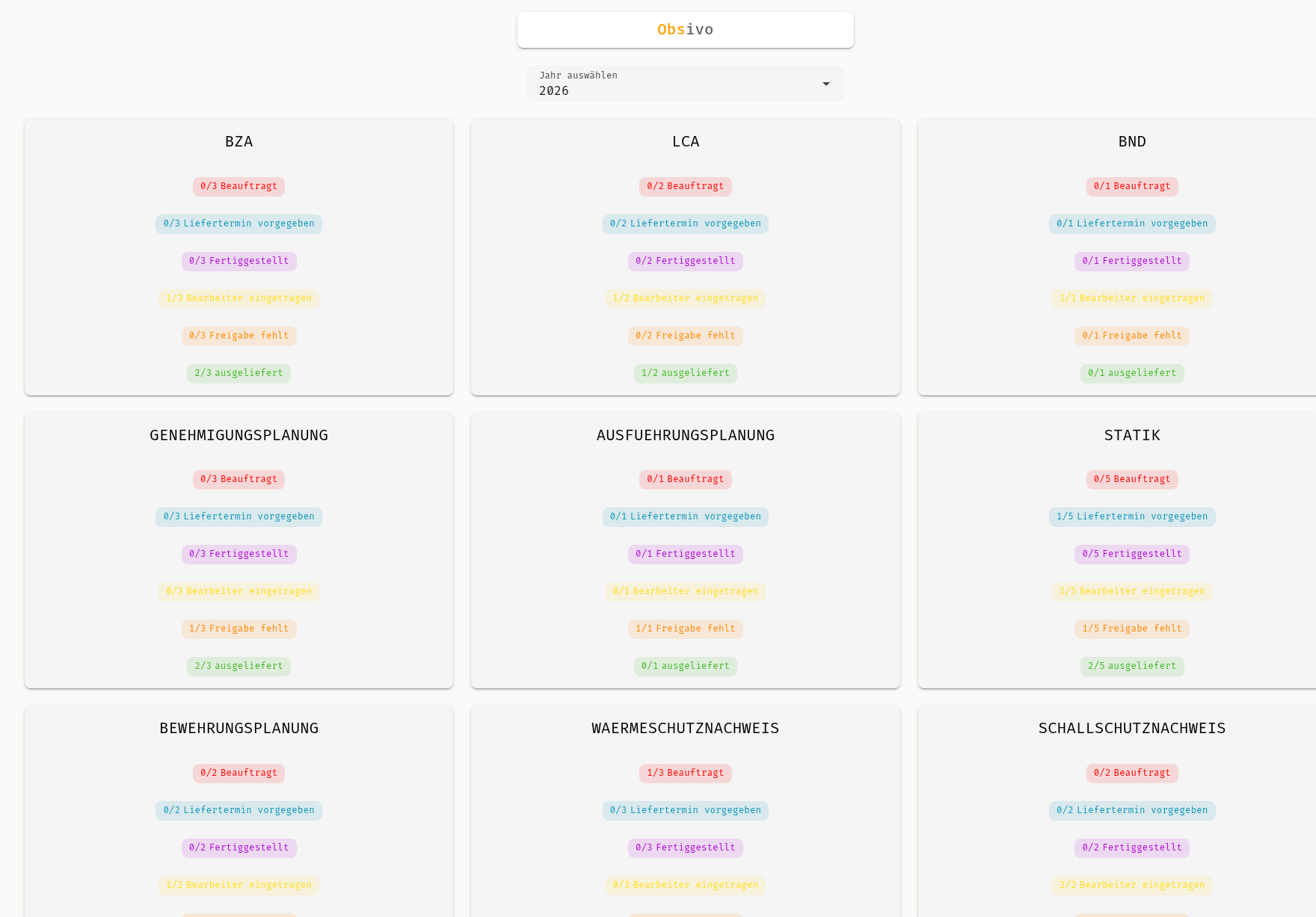Click Statik 1/5 Freigabe fehlt chip

point(1132,629)
